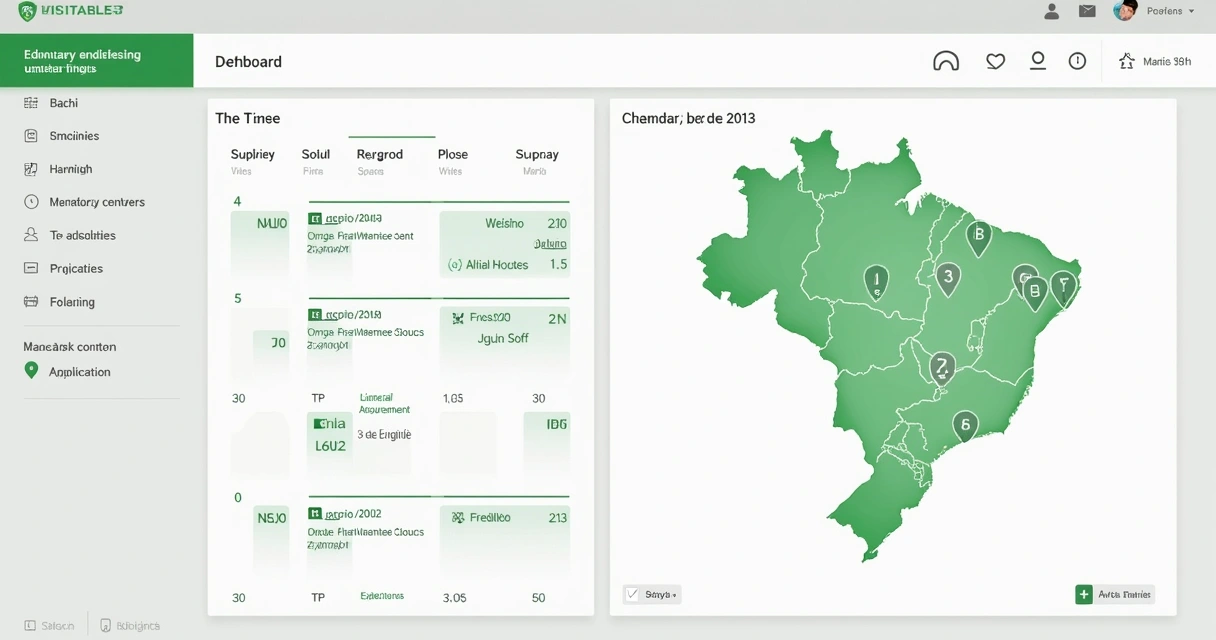Open the alerts info icon near Marie 38h
The width and height of the screenshot is (1216, 640).
(1077, 60)
